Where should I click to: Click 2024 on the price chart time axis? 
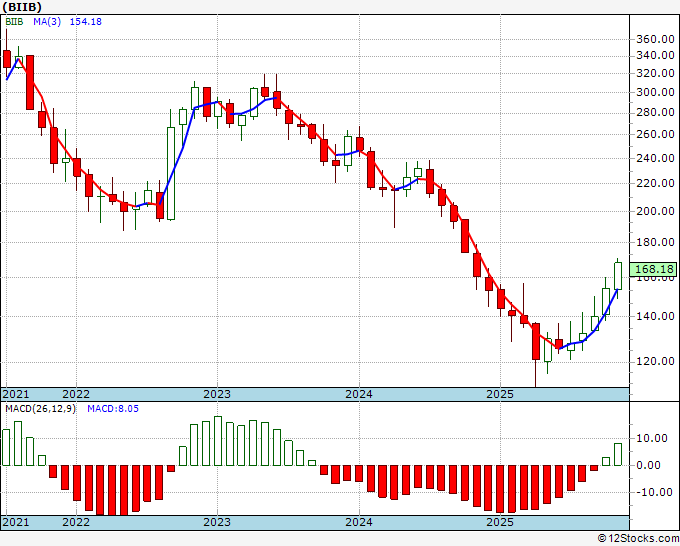(x=359, y=394)
